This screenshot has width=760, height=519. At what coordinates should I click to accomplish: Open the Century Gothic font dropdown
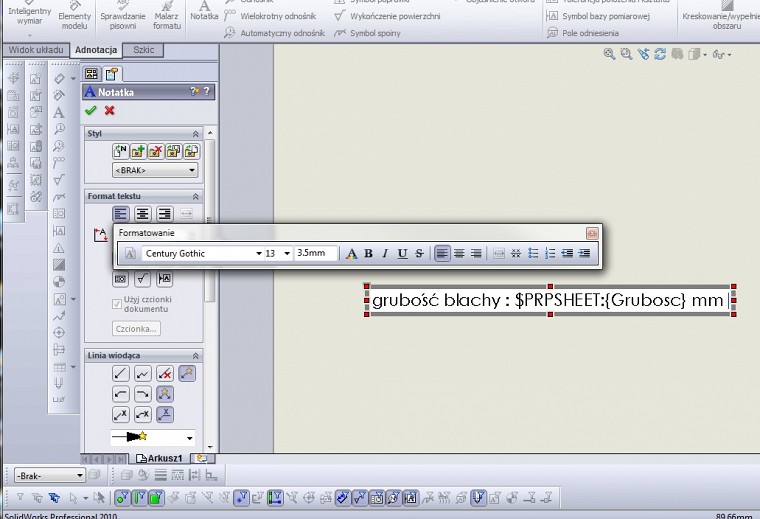click(x=259, y=254)
